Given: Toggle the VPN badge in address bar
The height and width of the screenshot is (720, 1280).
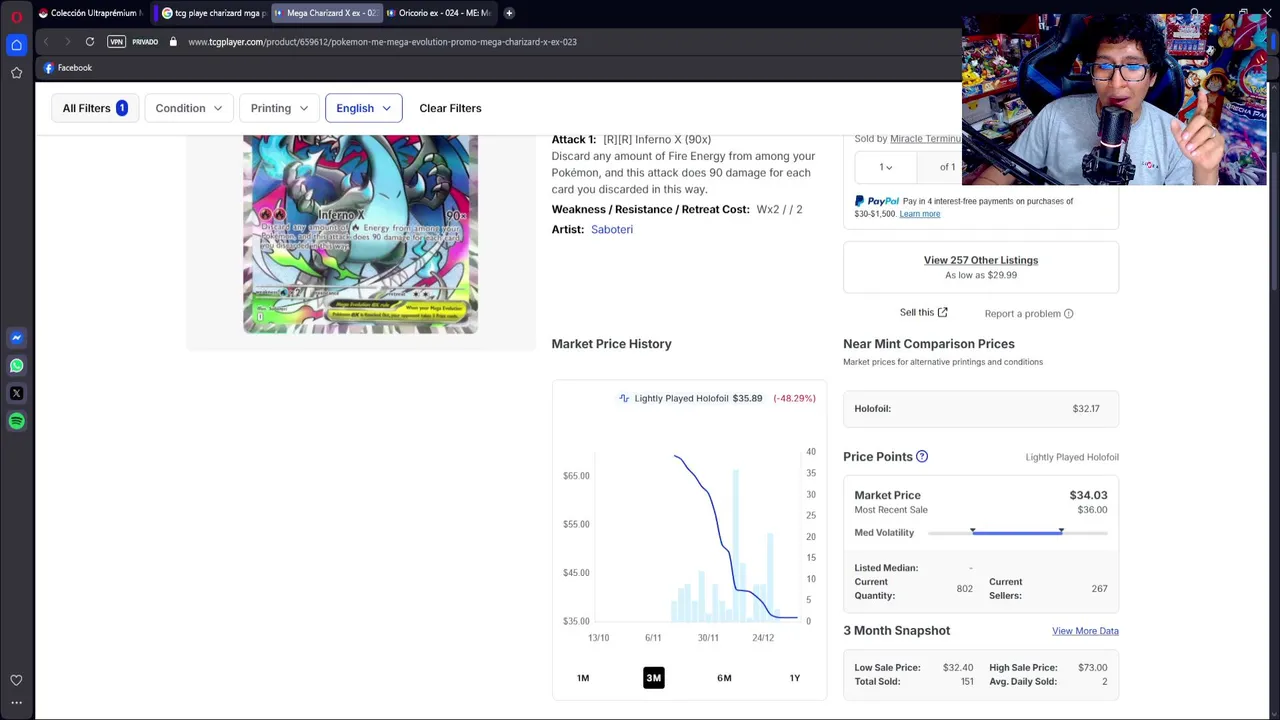Looking at the screenshot, I should pos(116,42).
